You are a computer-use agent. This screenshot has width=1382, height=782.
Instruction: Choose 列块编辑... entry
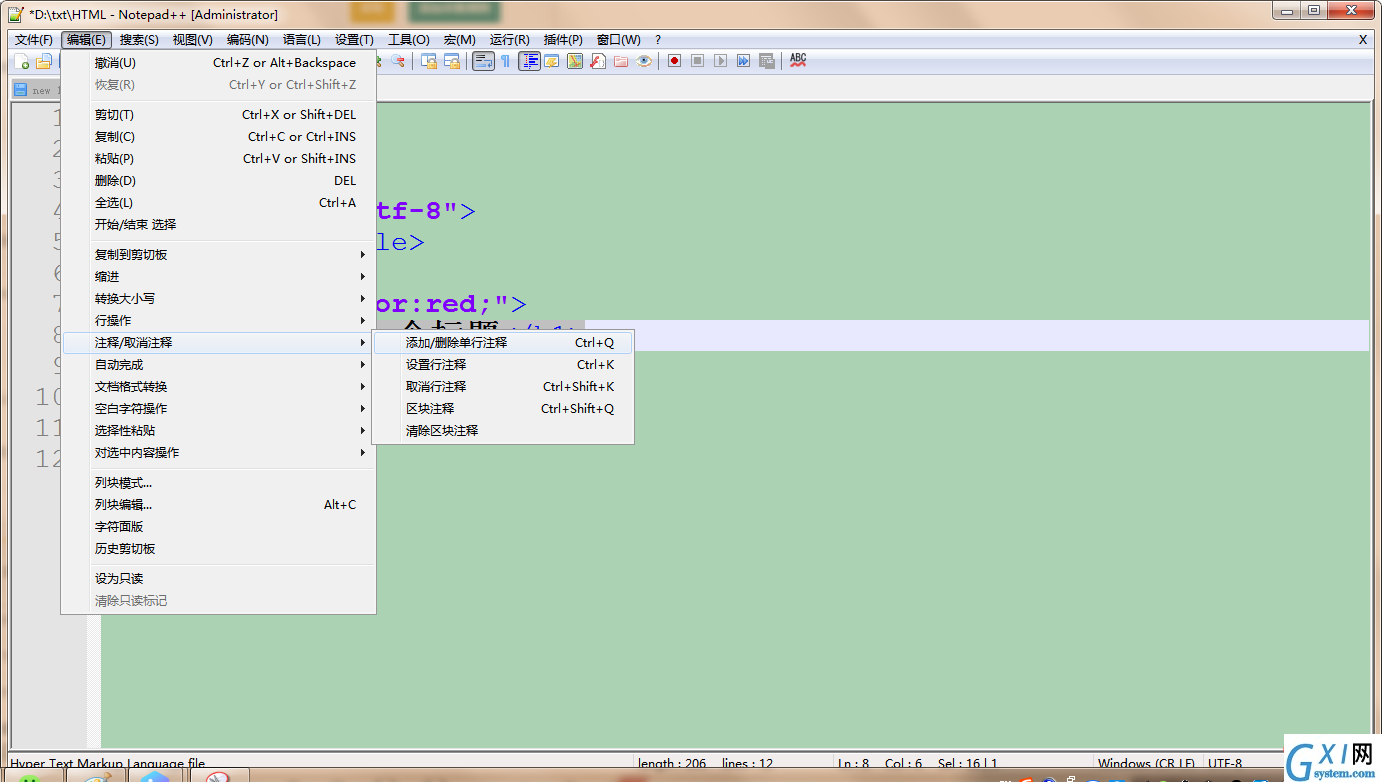[218, 504]
